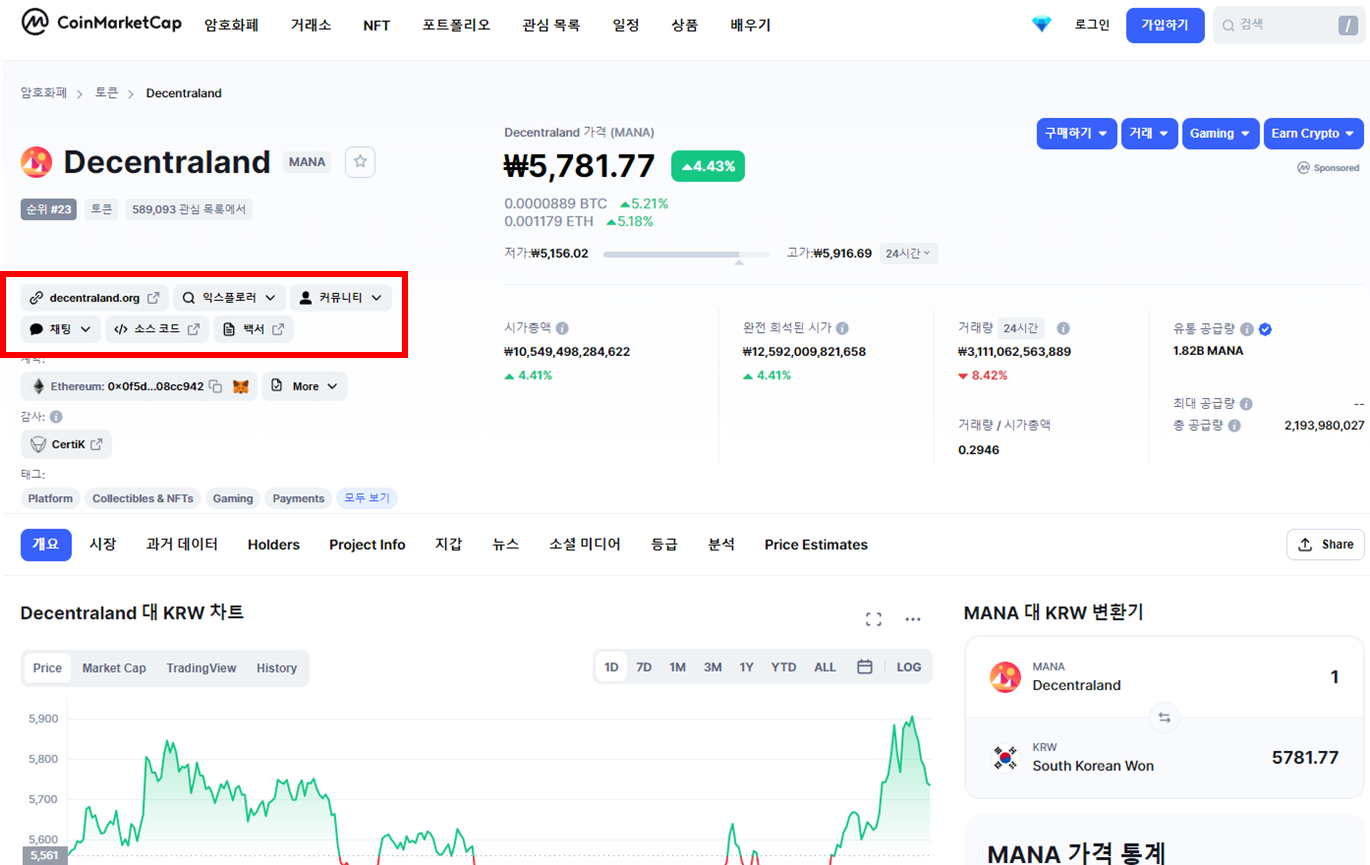The image size is (1370, 865).
Task: Click in the 검색 search field
Action: [x=1287, y=25]
